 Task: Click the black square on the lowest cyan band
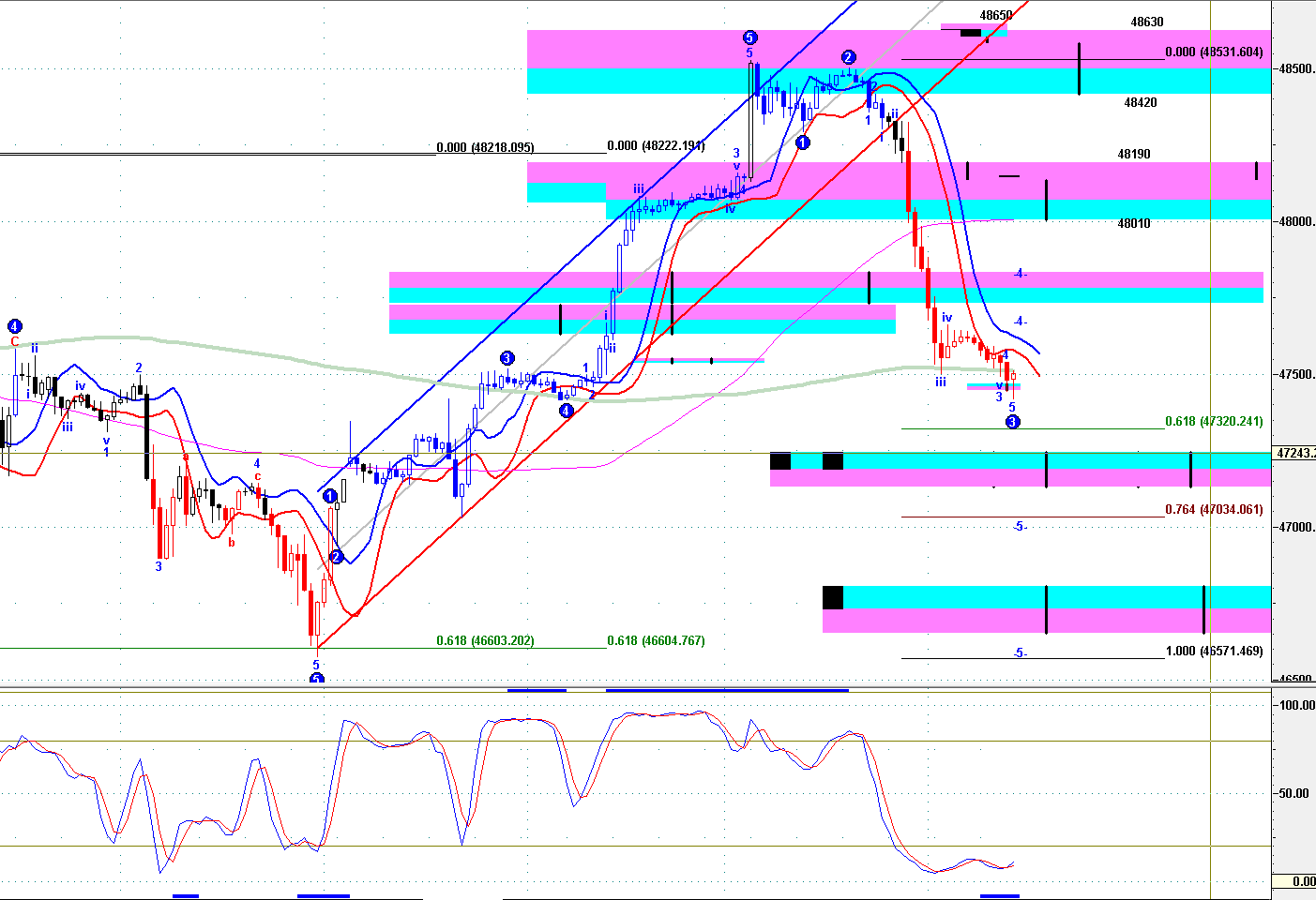833,597
